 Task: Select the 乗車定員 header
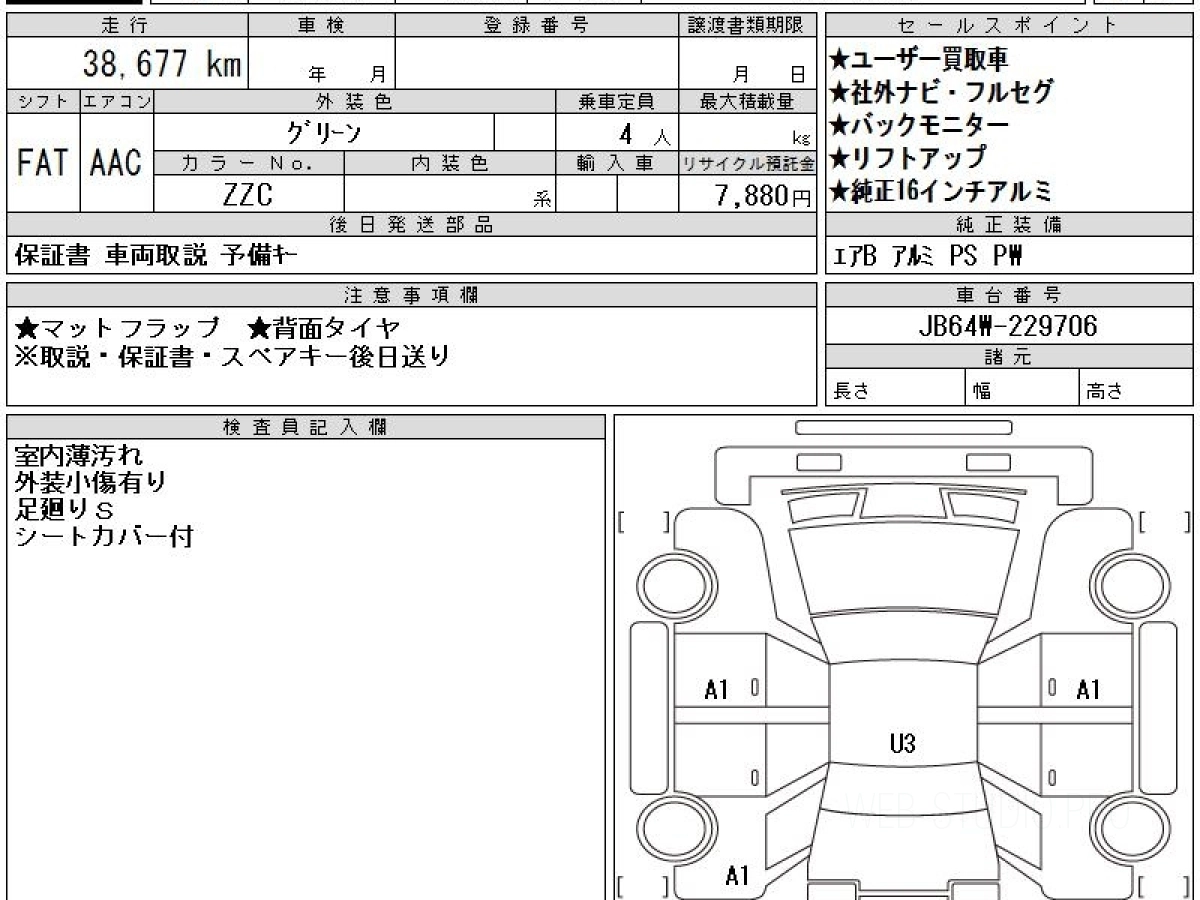(617, 101)
